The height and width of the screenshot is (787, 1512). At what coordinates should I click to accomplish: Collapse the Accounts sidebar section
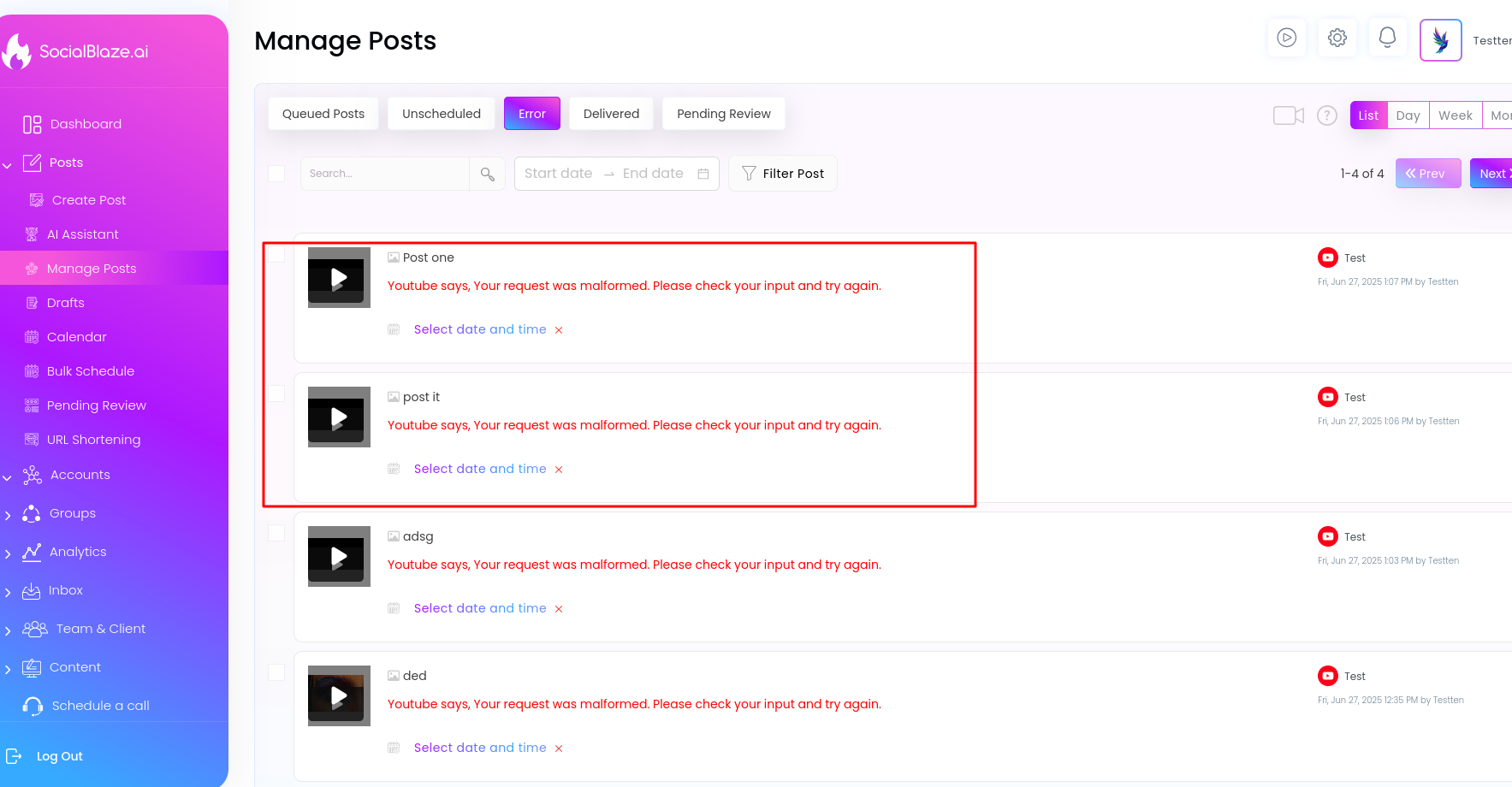pyautogui.click(x=7, y=476)
